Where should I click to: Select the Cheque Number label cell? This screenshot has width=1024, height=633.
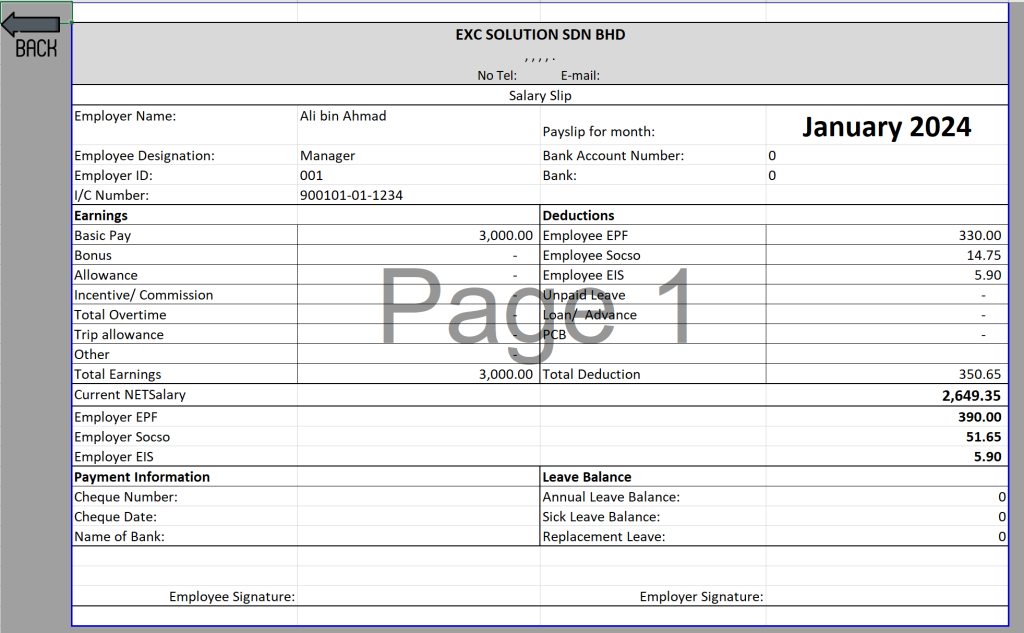126,497
